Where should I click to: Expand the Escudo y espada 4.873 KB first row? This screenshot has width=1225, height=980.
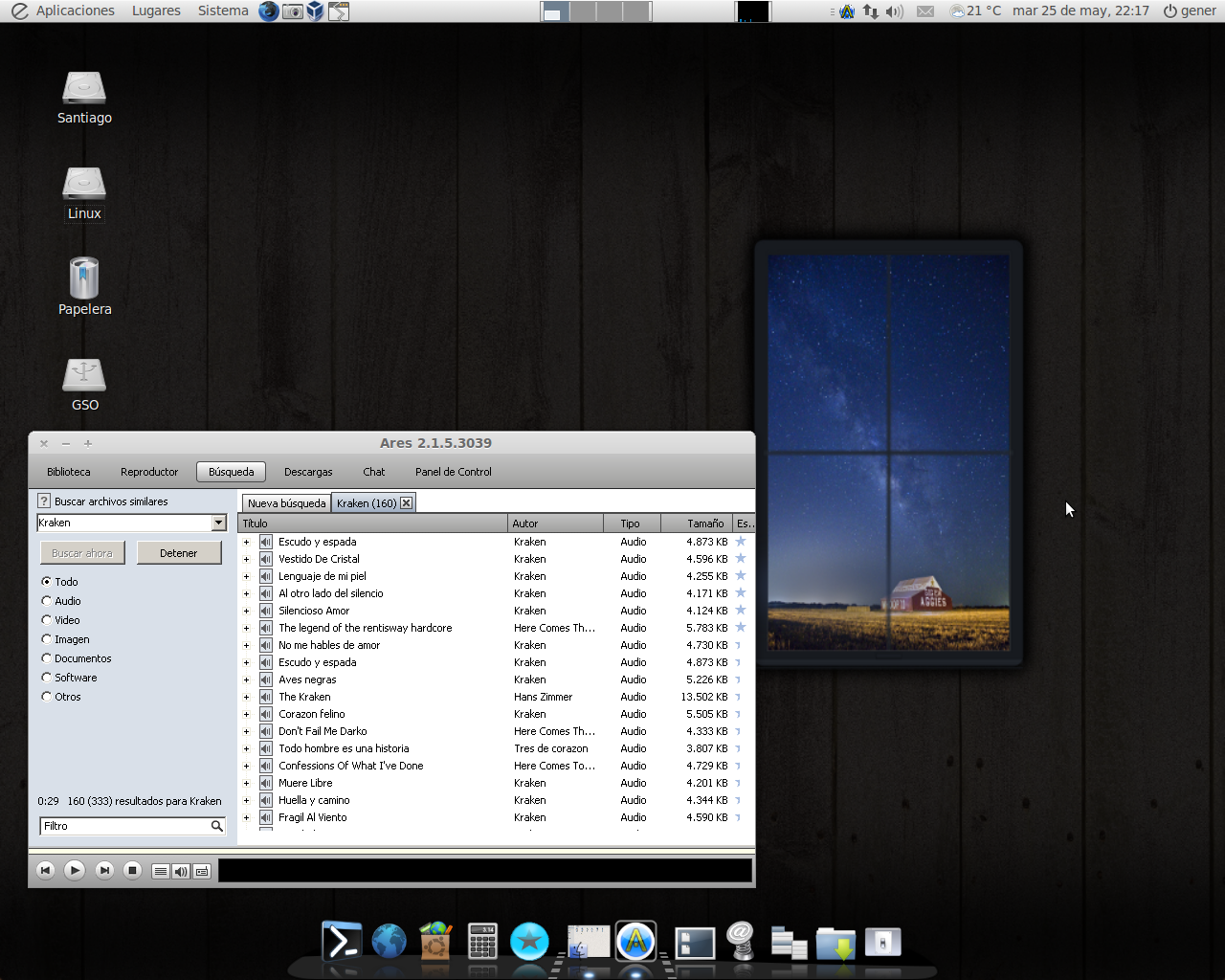point(246,542)
